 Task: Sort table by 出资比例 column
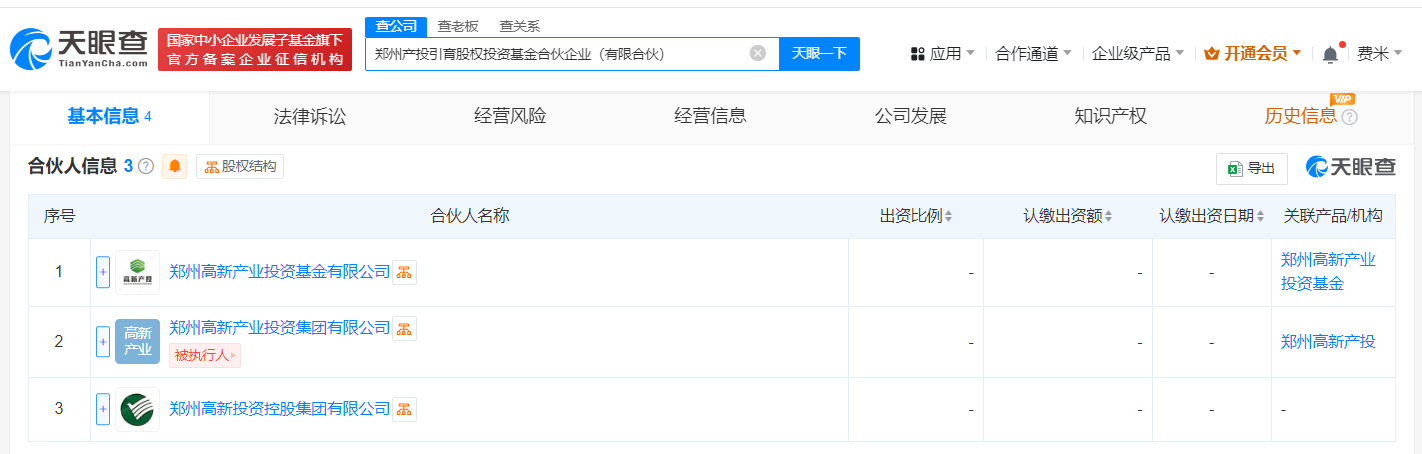click(916, 216)
